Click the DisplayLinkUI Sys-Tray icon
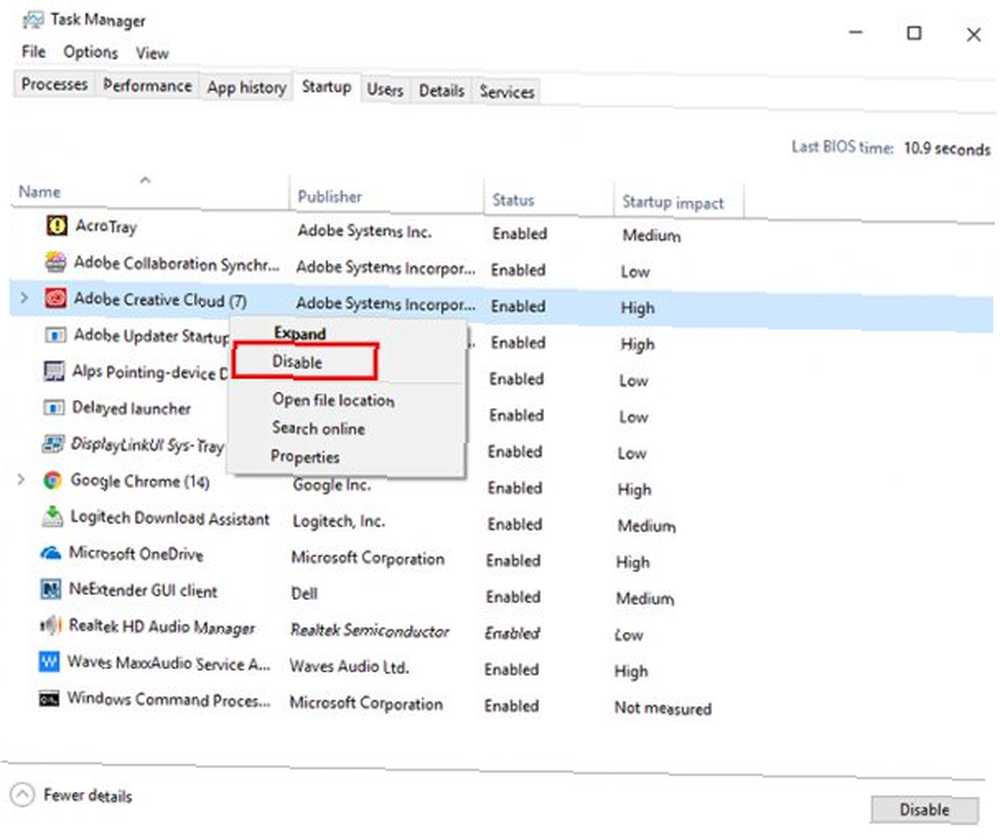Viewport: 1000px width, 840px height. pyautogui.click(x=53, y=443)
